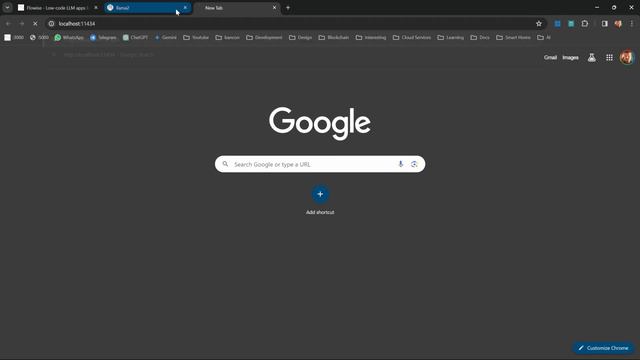Close the New Tab tab
Viewport: 640px width, 360px height.
click(x=274, y=8)
